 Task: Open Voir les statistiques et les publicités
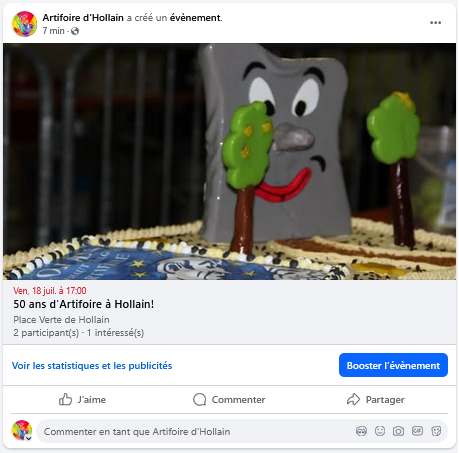pyautogui.click(x=92, y=366)
